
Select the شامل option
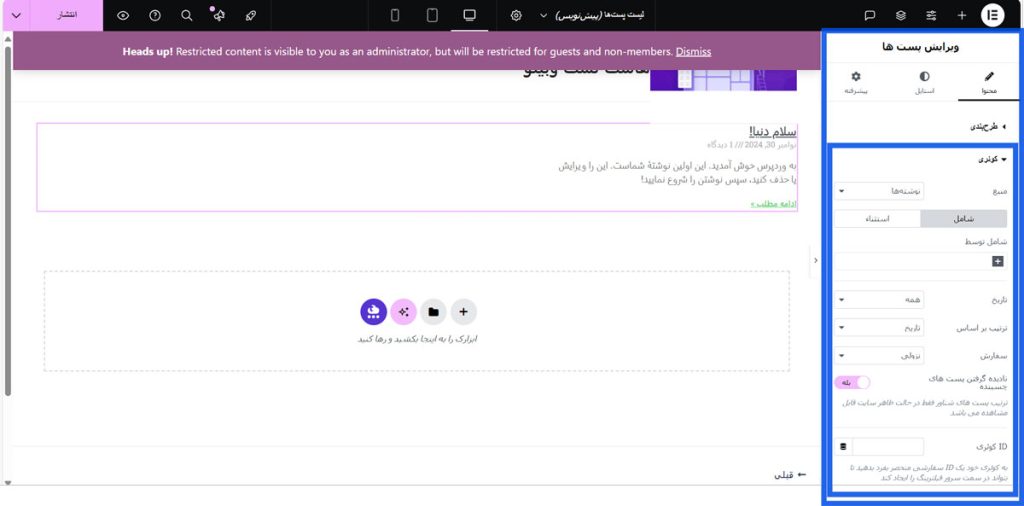964,219
